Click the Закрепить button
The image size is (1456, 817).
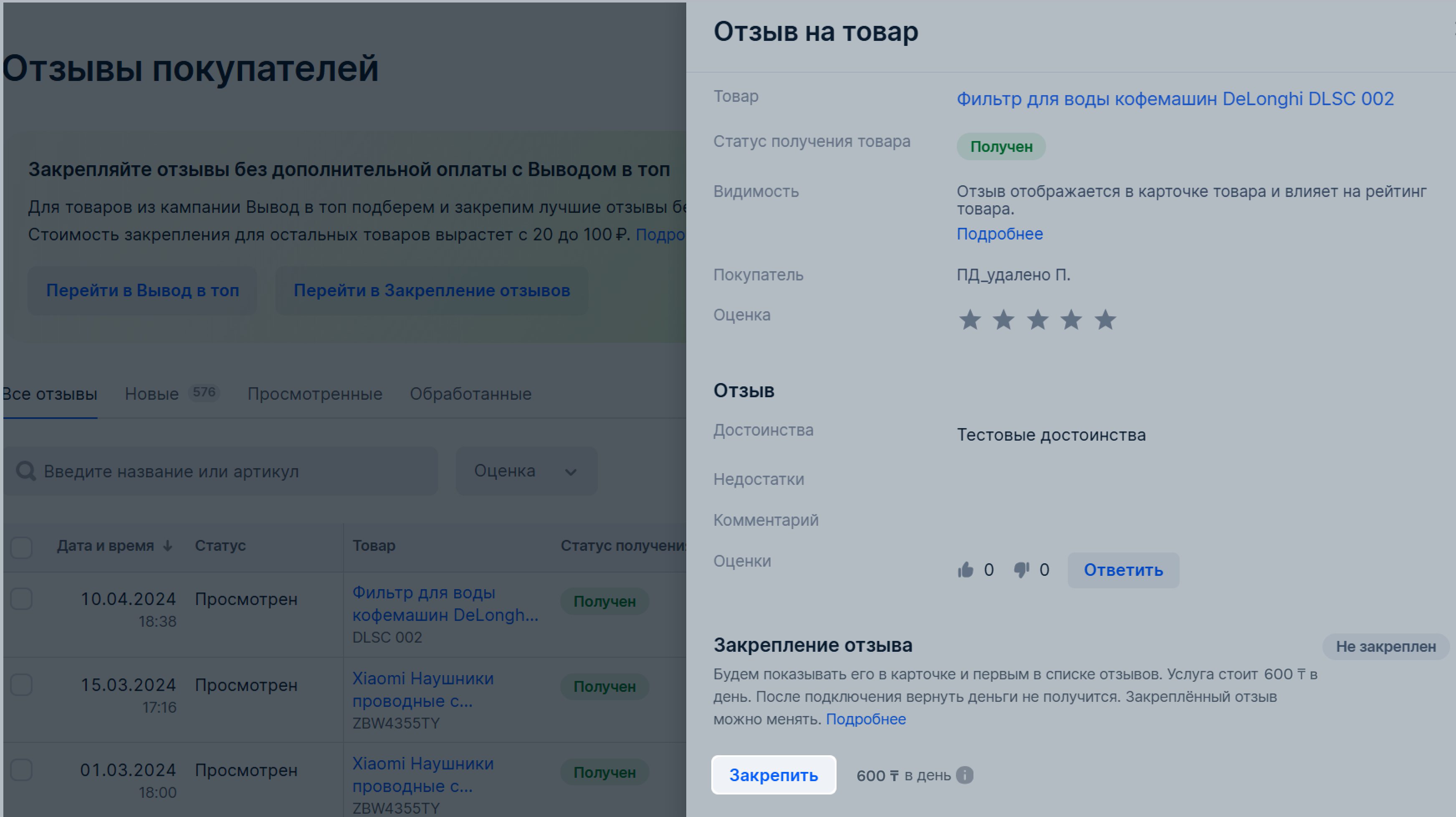coord(773,774)
